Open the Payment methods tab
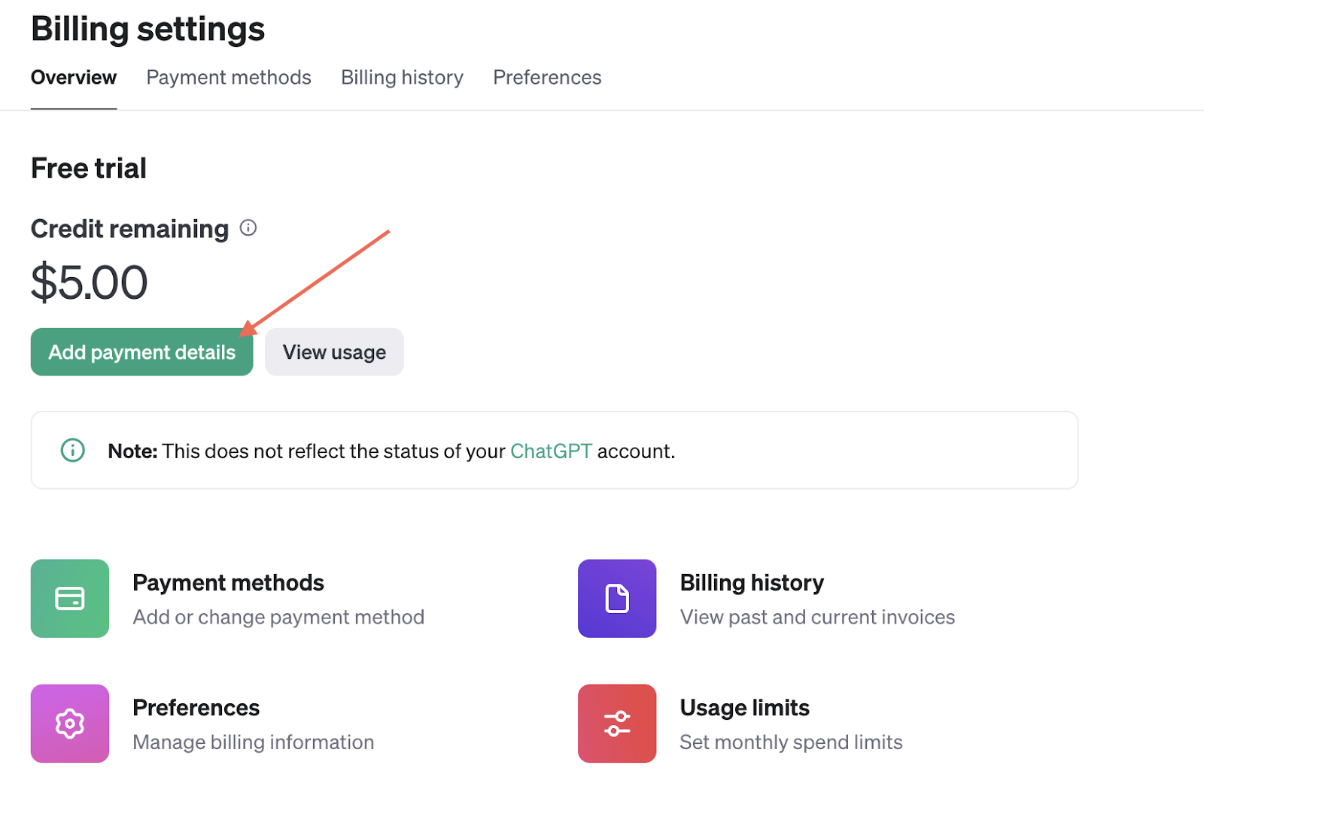This screenshot has width=1320, height=828. (x=229, y=77)
